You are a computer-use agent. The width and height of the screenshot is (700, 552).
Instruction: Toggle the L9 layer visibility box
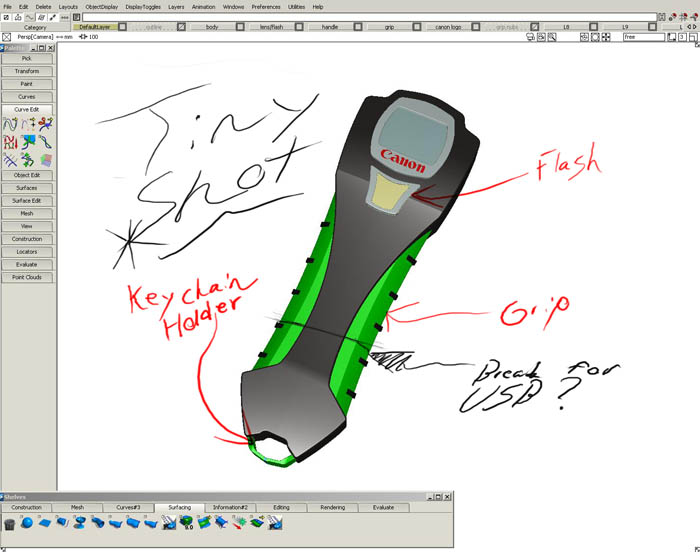click(653, 27)
